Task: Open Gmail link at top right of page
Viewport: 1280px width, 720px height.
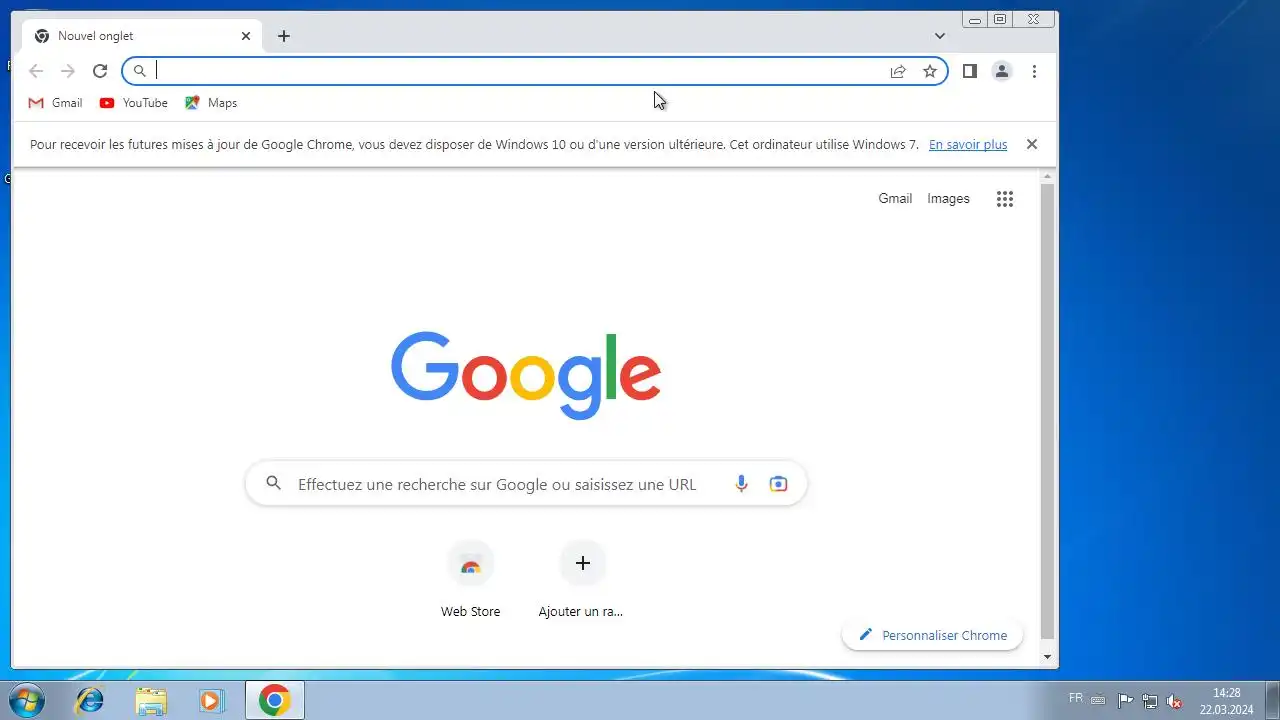Action: point(895,198)
